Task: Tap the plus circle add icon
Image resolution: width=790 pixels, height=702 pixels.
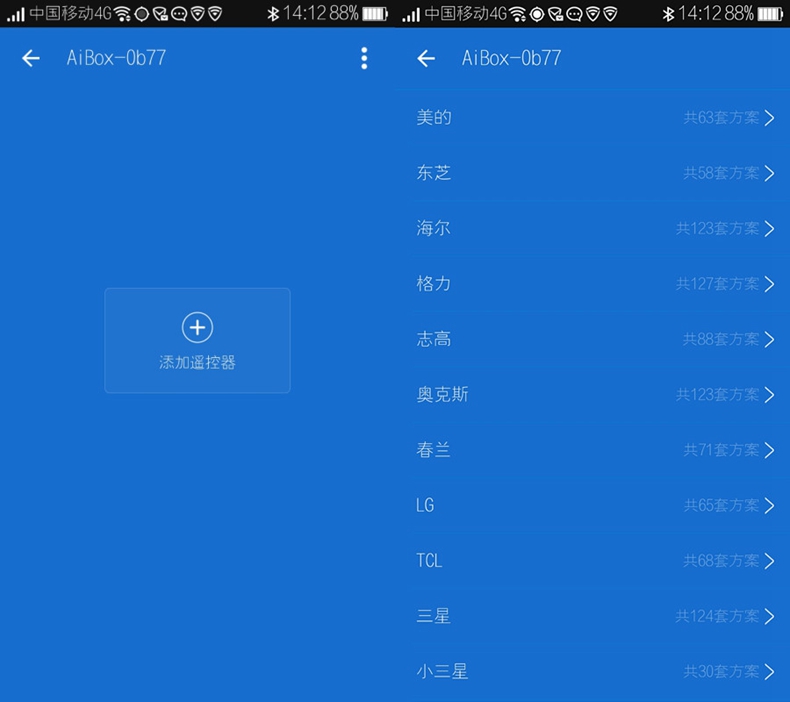Action: pos(198,328)
